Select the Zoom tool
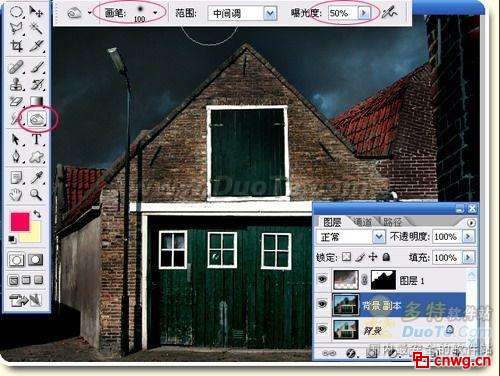This screenshot has height=376, width=500. [36, 195]
